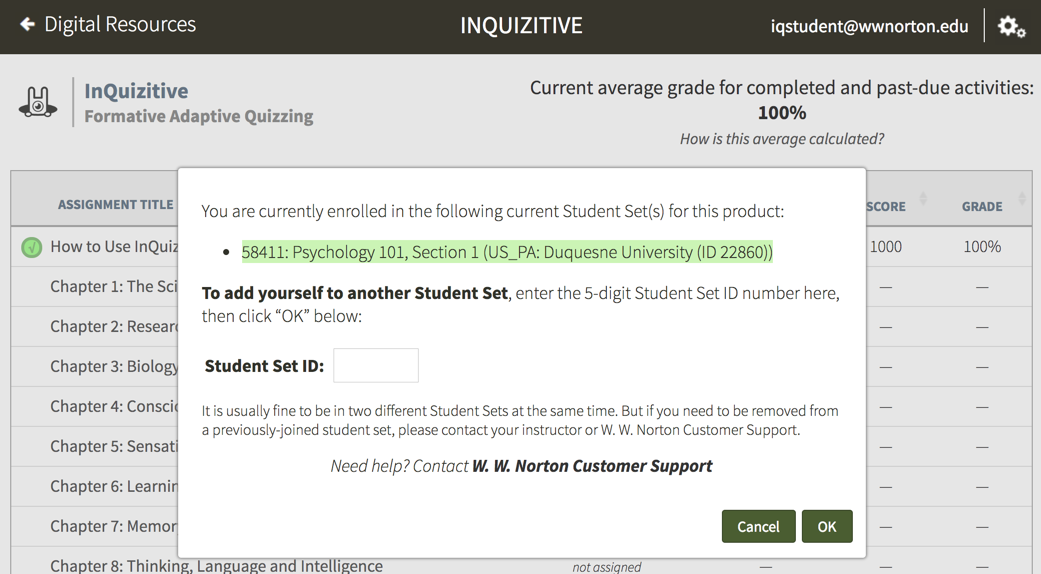Click the back arrow beside Digital Resources
The image size is (1041, 574).
(27, 24)
